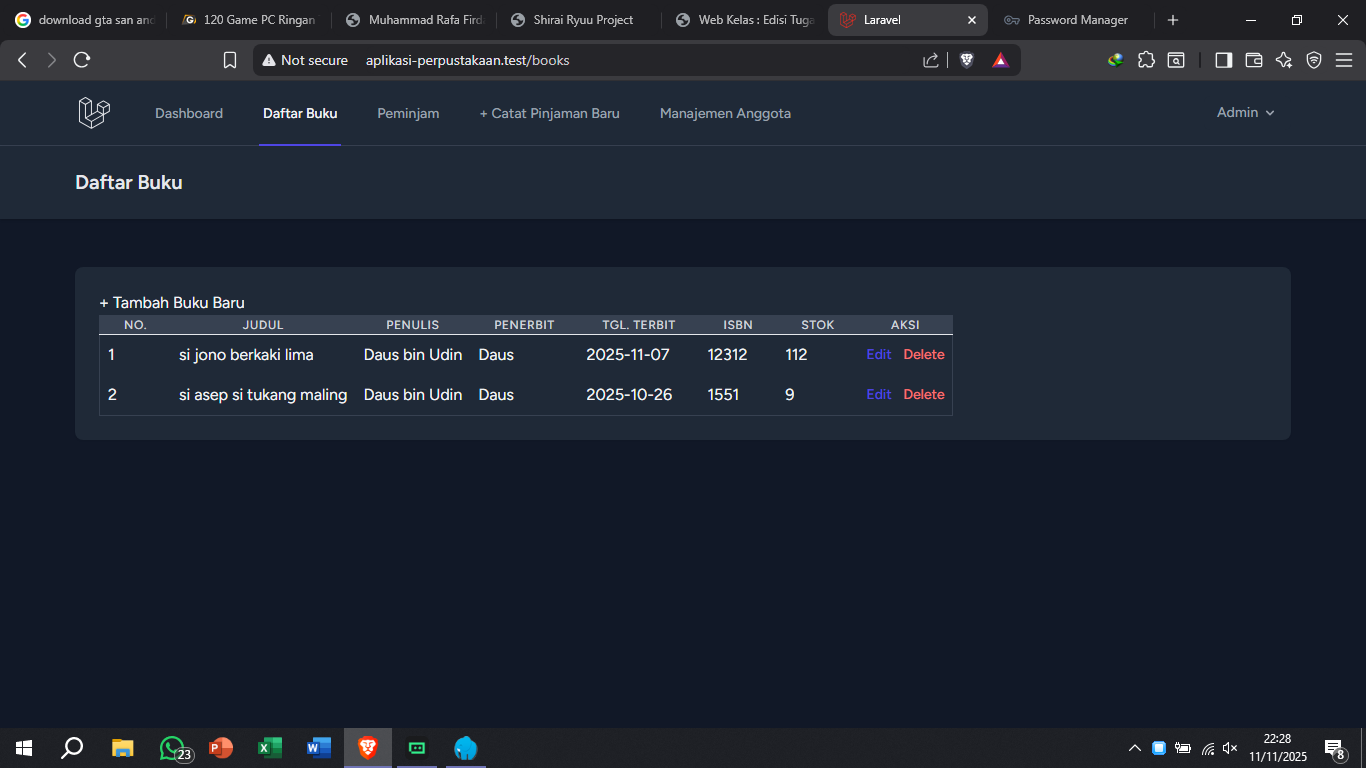1366x768 pixels.
Task: Delete the book "si asep si tukang maling"
Action: (923, 395)
